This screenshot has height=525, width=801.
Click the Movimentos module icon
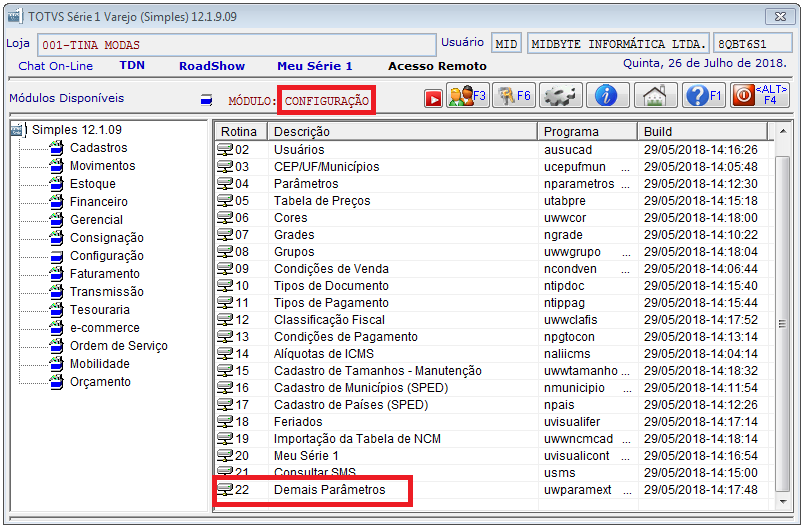pos(57,166)
